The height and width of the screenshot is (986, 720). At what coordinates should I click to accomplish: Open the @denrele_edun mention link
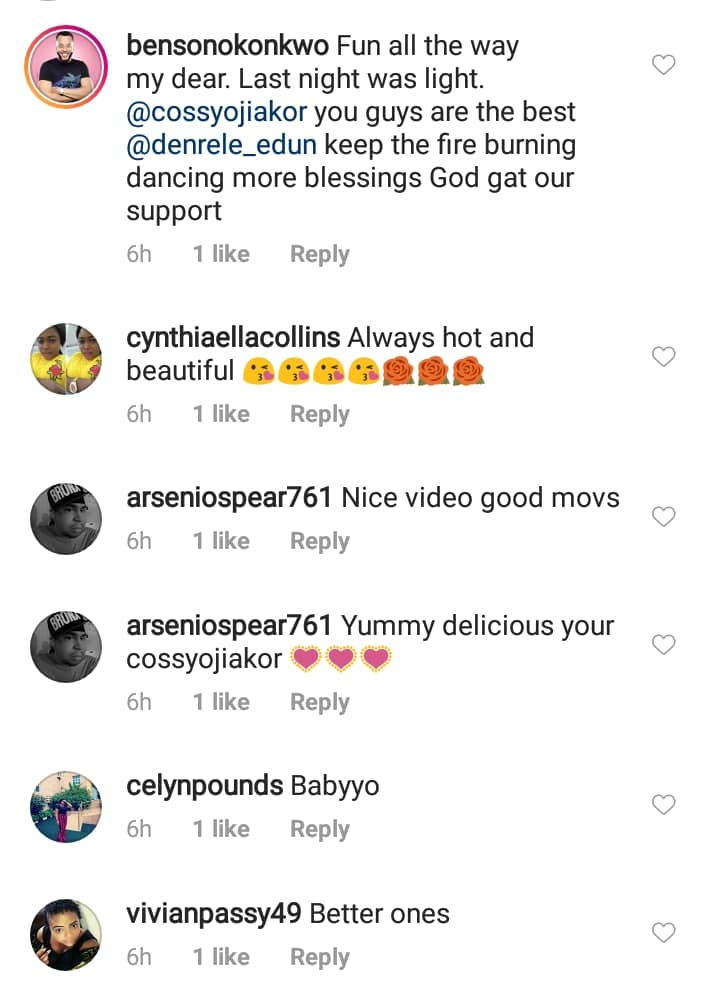tap(220, 146)
